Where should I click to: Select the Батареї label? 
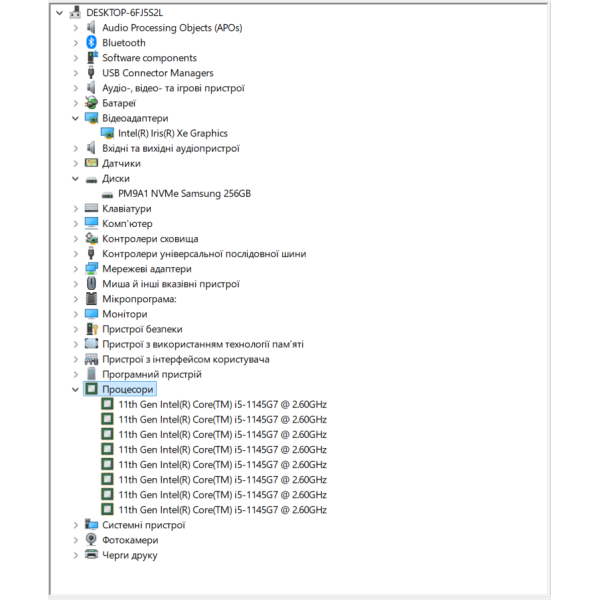(x=119, y=103)
